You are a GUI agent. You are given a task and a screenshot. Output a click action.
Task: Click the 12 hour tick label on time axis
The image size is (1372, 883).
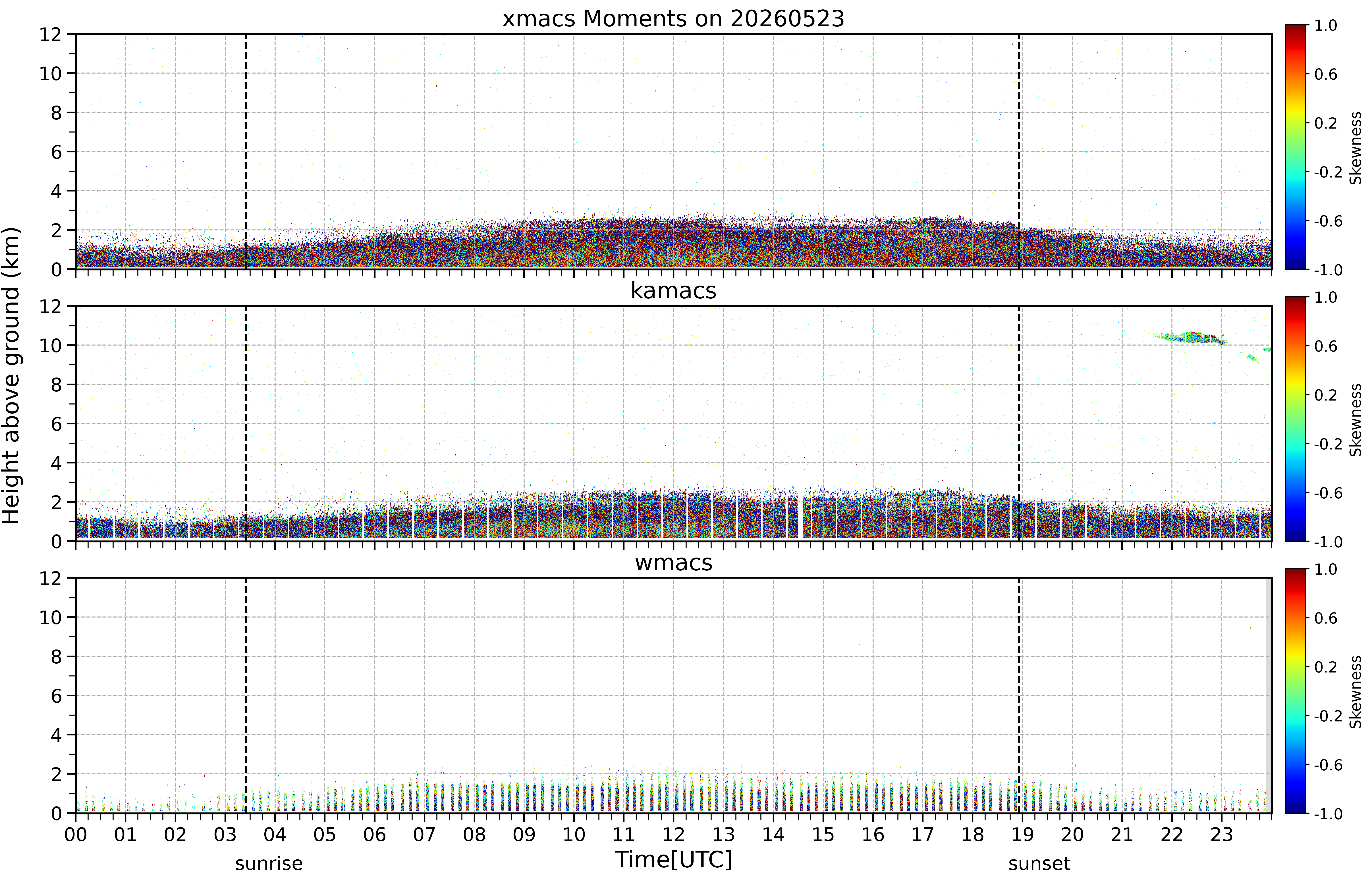pyautogui.click(x=673, y=834)
